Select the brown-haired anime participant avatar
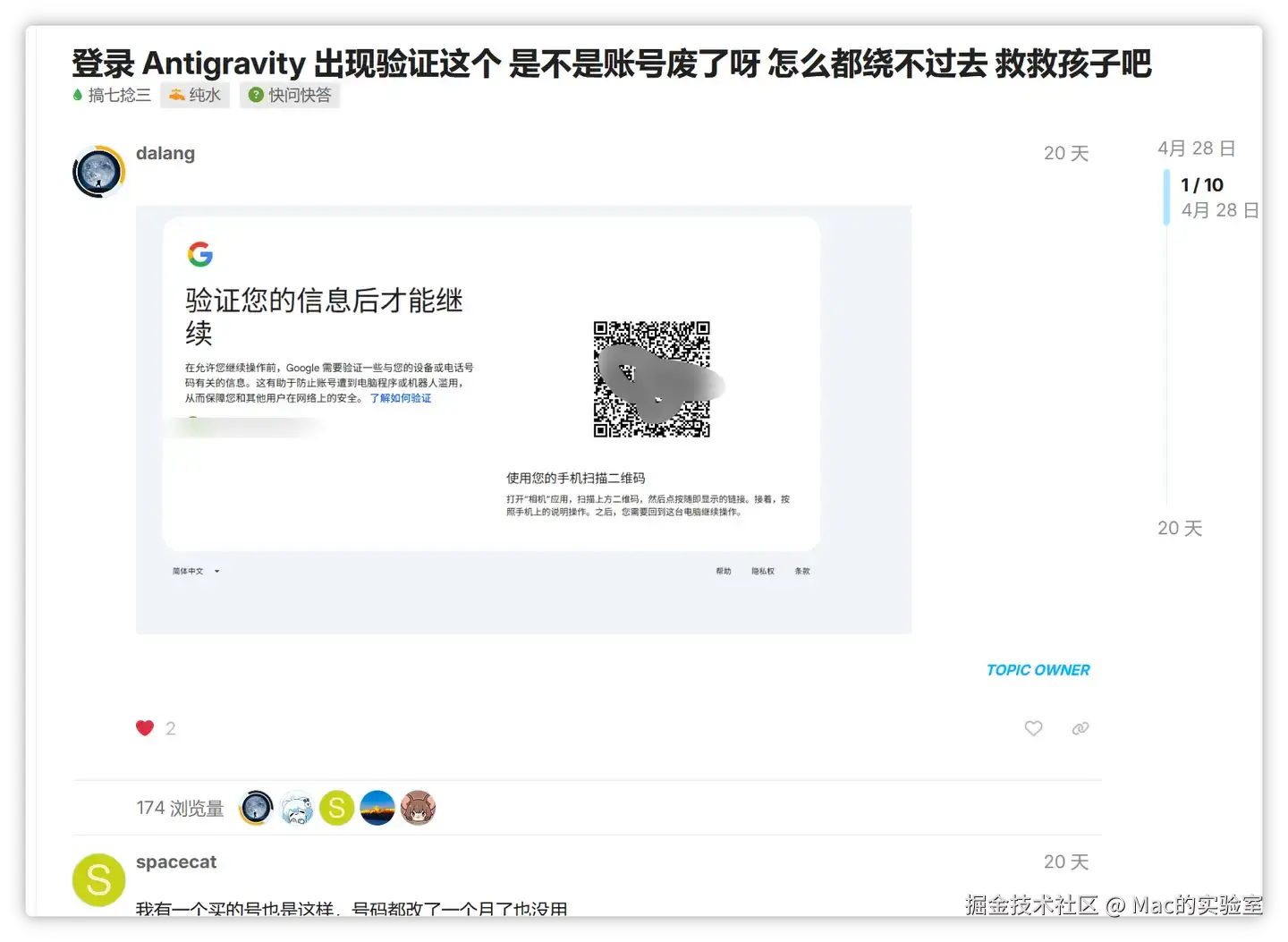This screenshot has height=942, width=1288. pyautogui.click(x=418, y=808)
